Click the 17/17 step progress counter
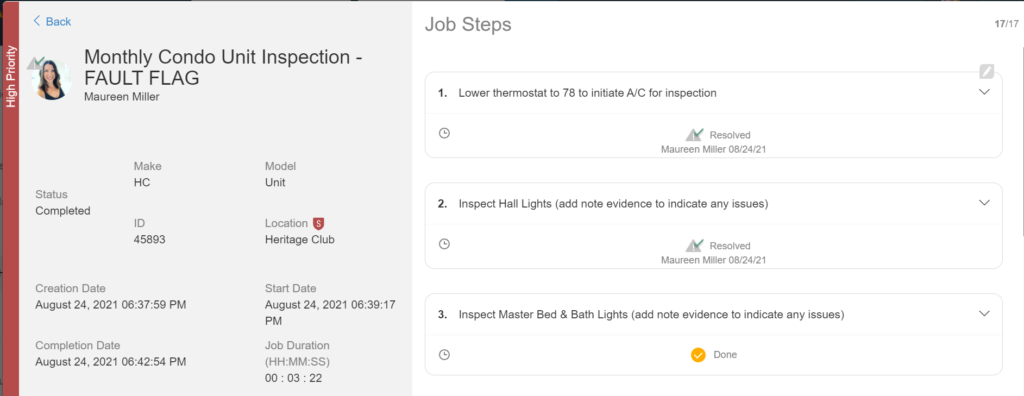The height and width of the screenshot is (396, 1024). coord(1006,24)
